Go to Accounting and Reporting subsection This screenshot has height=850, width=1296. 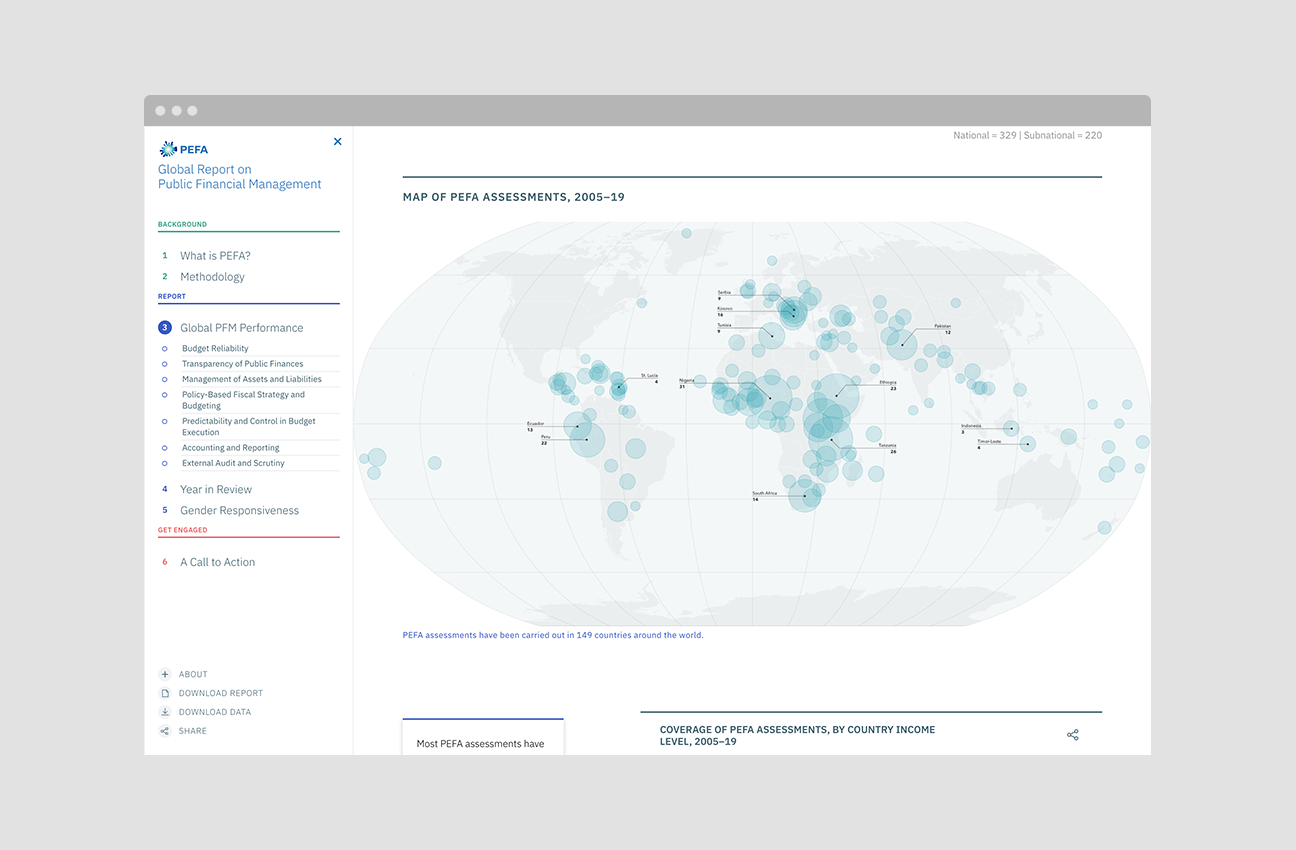point(231,448)
